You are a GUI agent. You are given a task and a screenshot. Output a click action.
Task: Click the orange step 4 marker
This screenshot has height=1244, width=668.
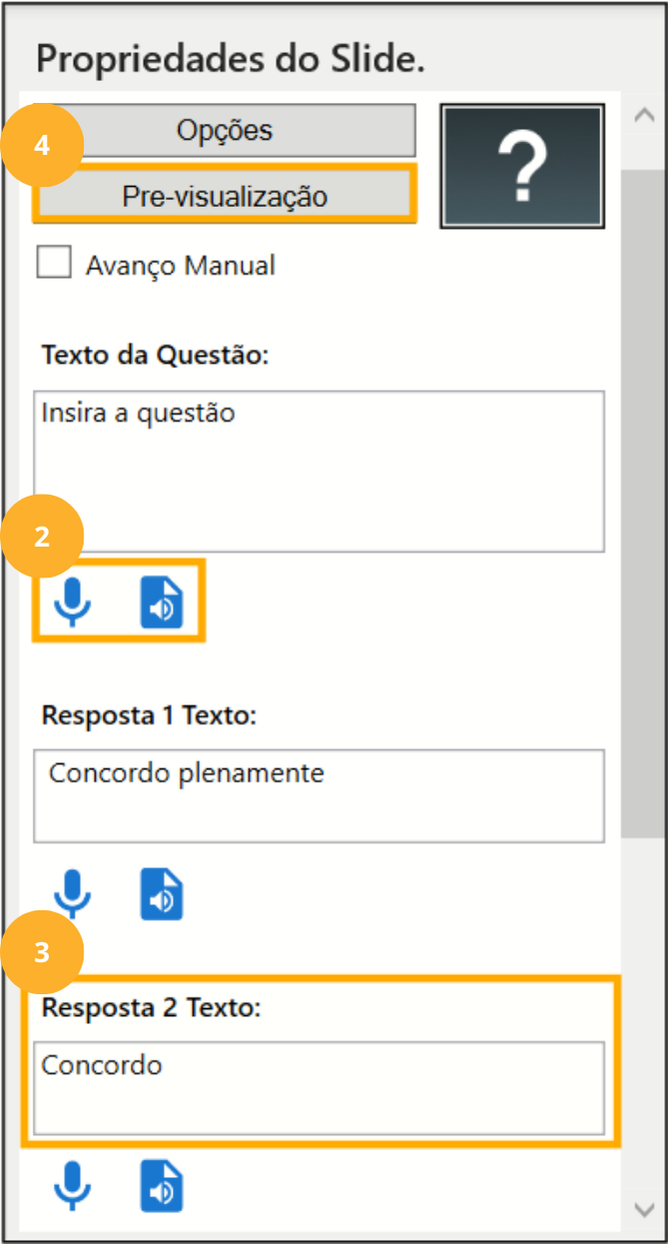[42, 145]
